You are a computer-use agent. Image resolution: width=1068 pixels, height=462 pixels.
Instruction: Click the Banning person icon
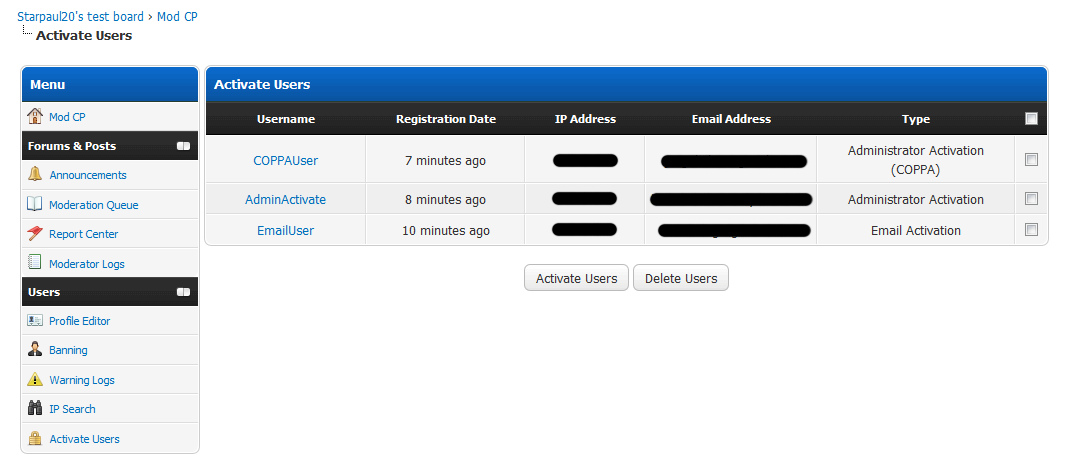(x=35, y=350)
